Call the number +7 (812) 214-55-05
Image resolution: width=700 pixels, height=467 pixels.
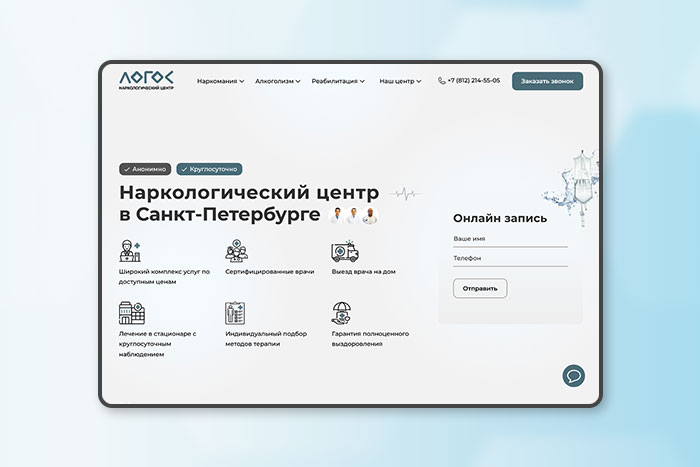point(474,81)
